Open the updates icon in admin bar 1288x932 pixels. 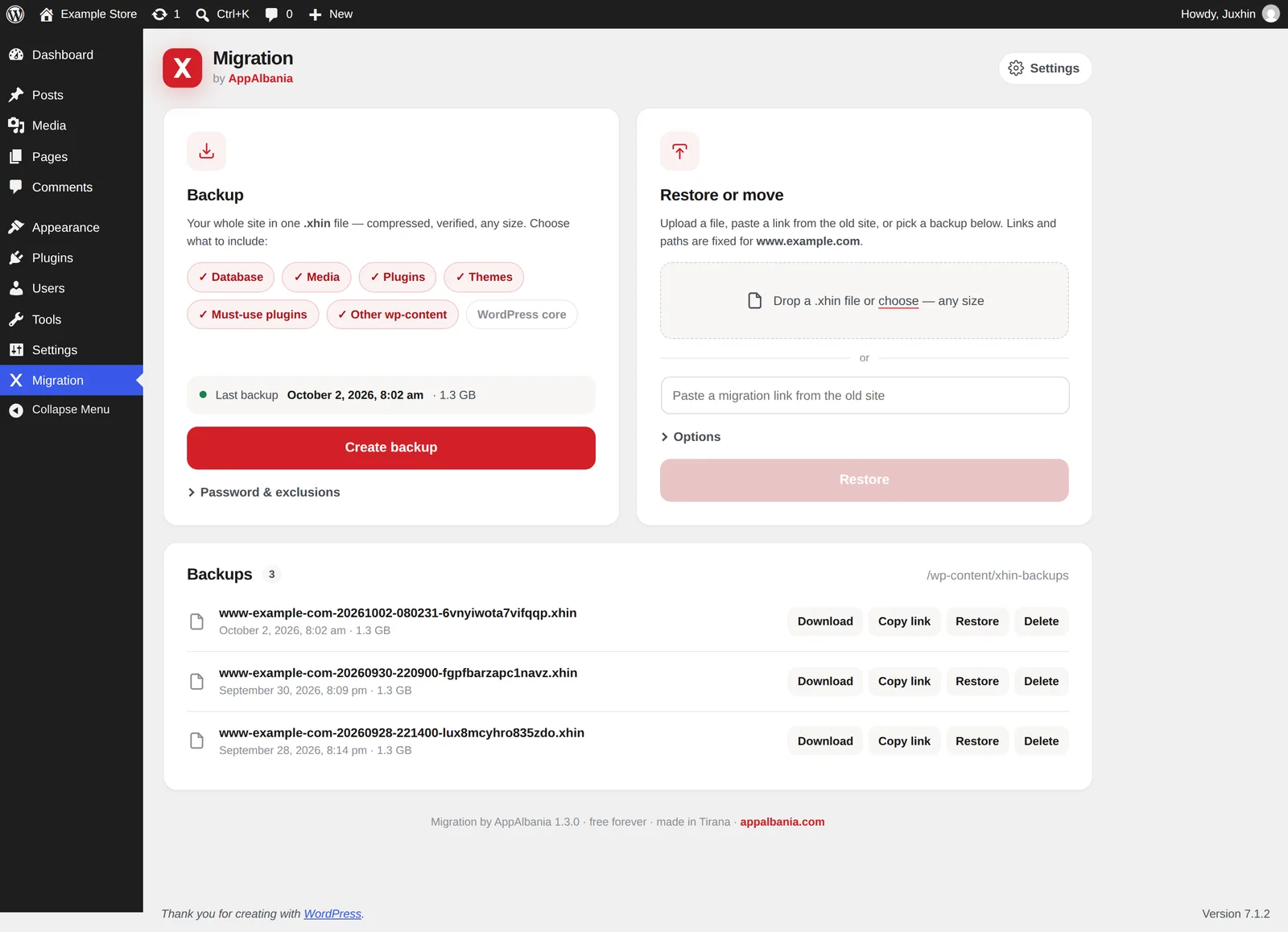[160, 14]
